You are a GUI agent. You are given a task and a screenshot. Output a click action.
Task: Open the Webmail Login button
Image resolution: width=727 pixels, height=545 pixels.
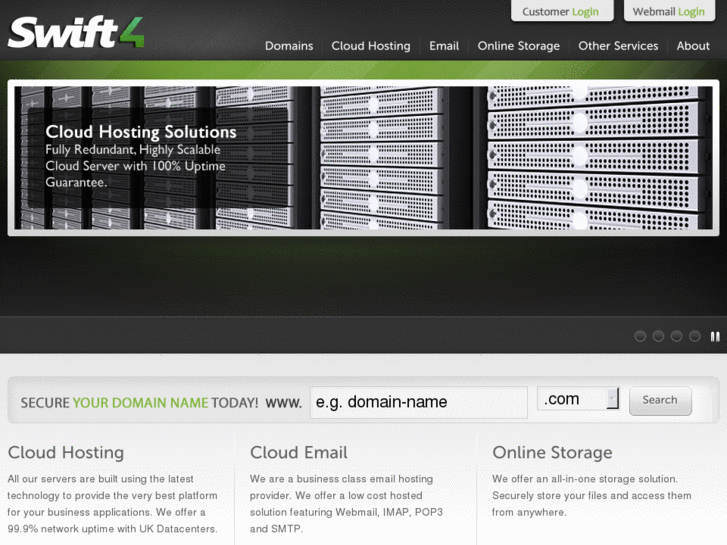[x=669, y=11]
